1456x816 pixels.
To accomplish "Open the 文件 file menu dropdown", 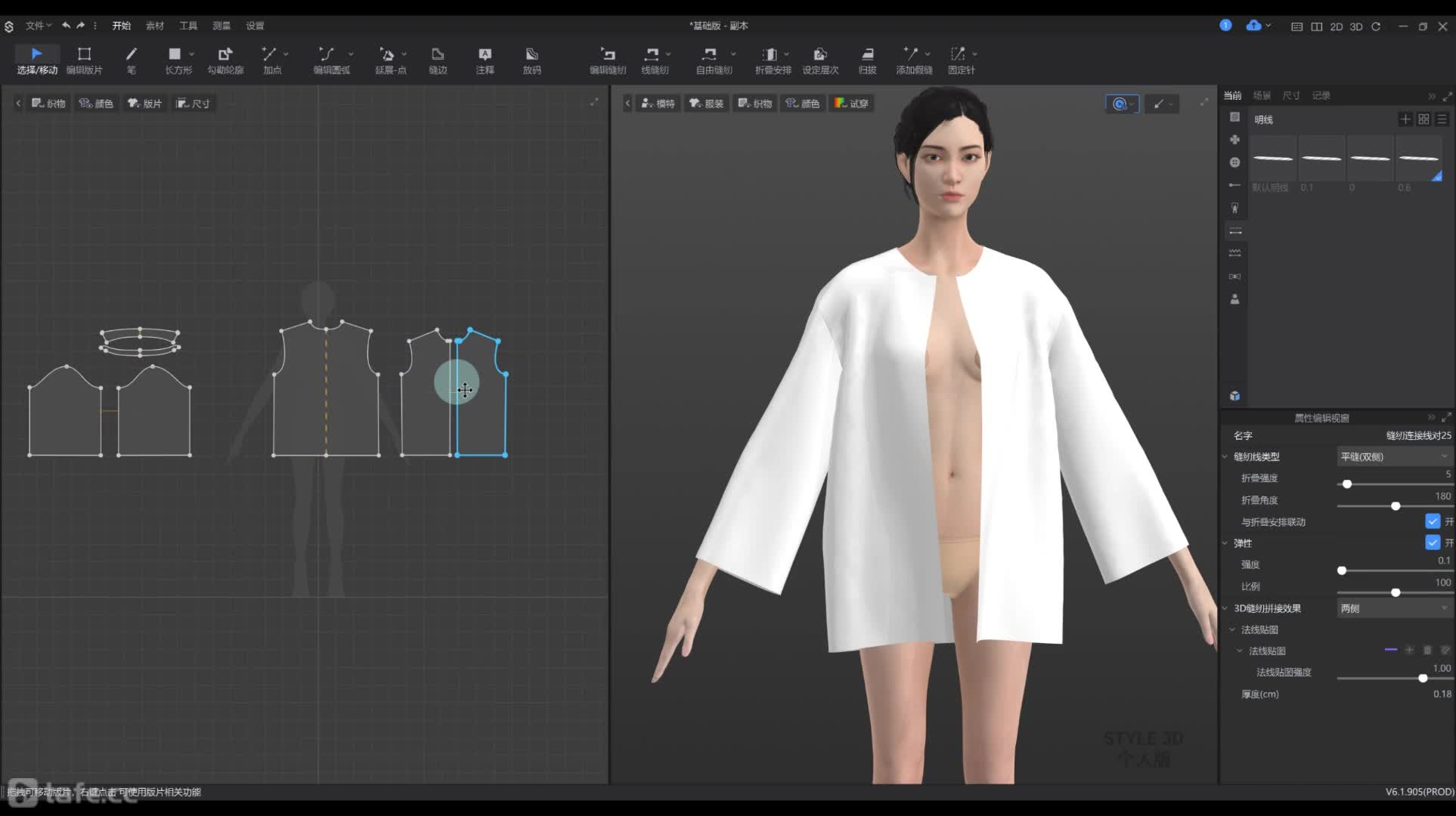I will [x=38, y=26].
